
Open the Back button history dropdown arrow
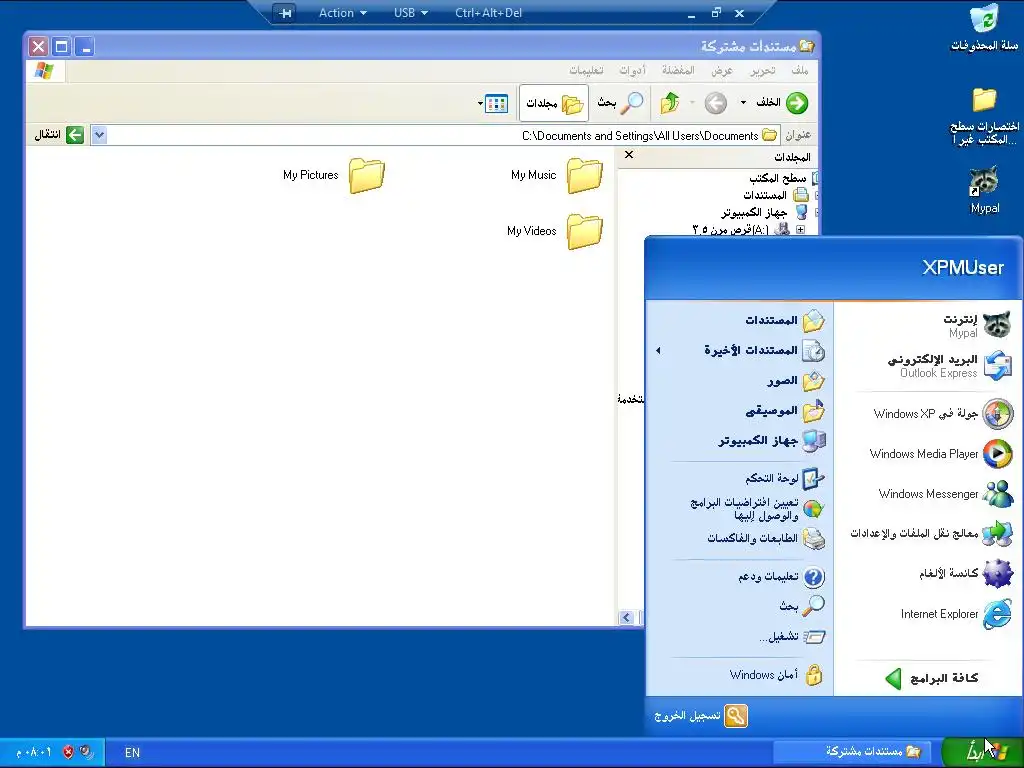(x=743, y=103)
